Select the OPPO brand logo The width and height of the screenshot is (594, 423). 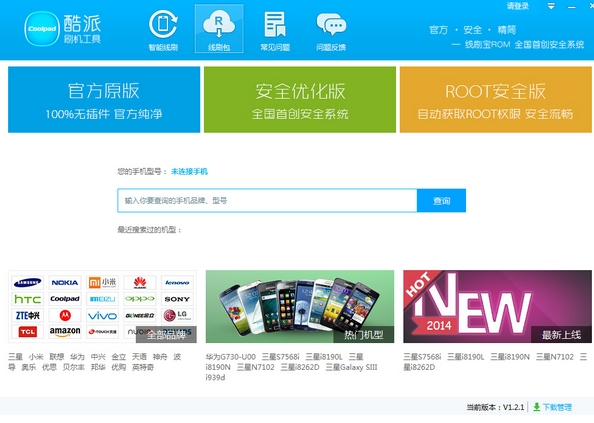point(140,299)
